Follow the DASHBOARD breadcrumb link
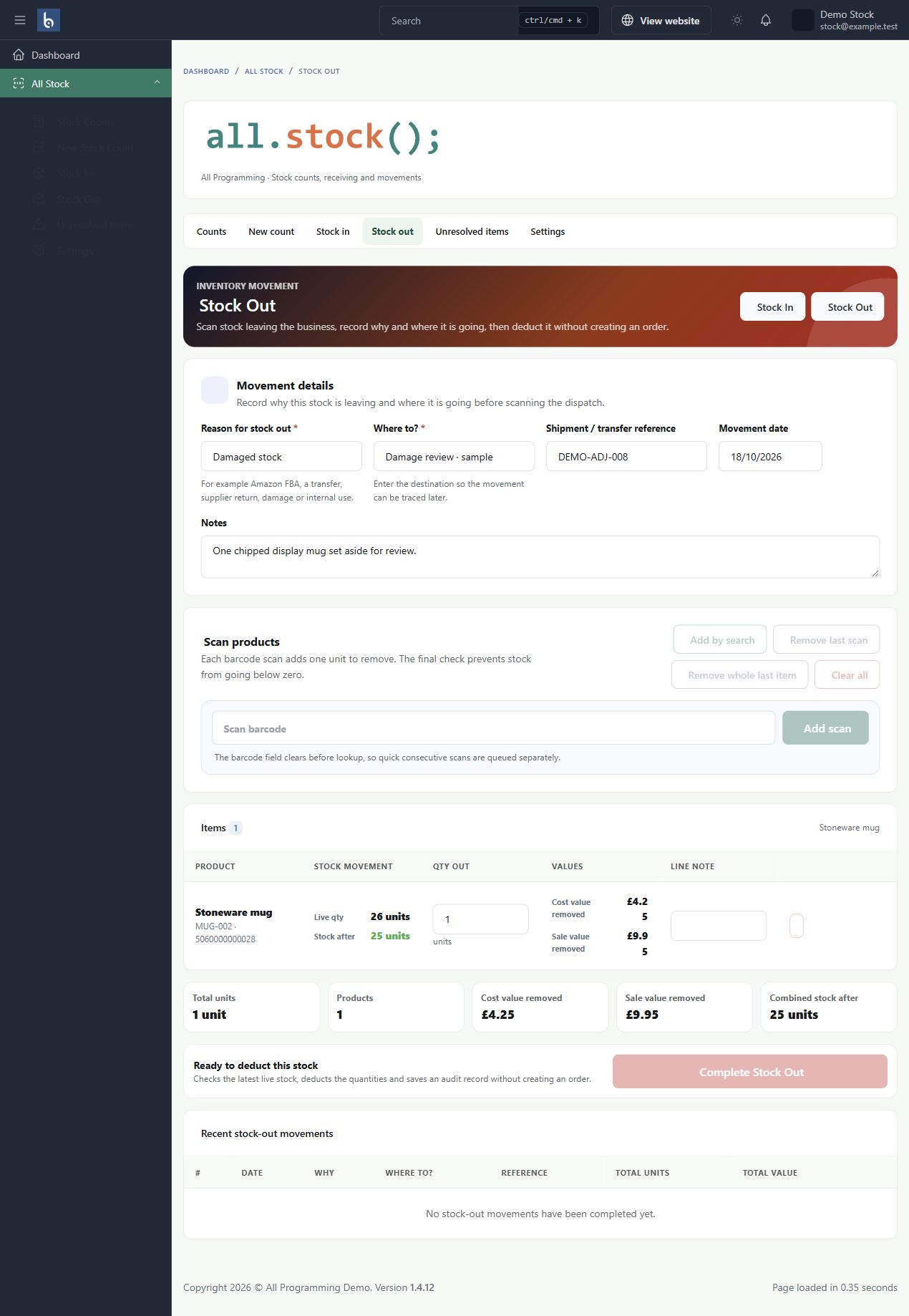The height and width of the screenshot is (1316, 909). coord(206,72)
